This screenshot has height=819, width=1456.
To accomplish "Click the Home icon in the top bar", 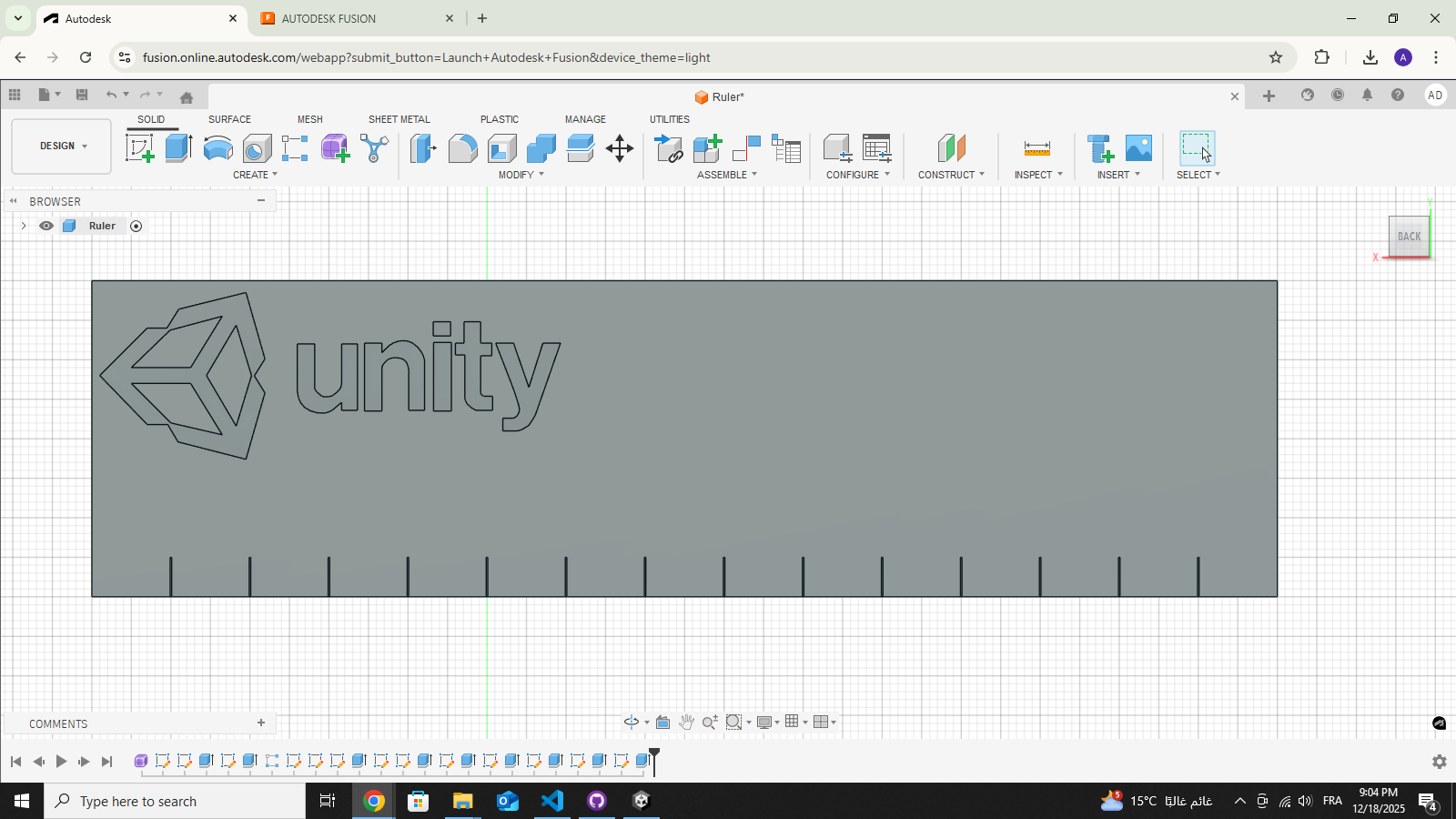I will coord(187,96).
